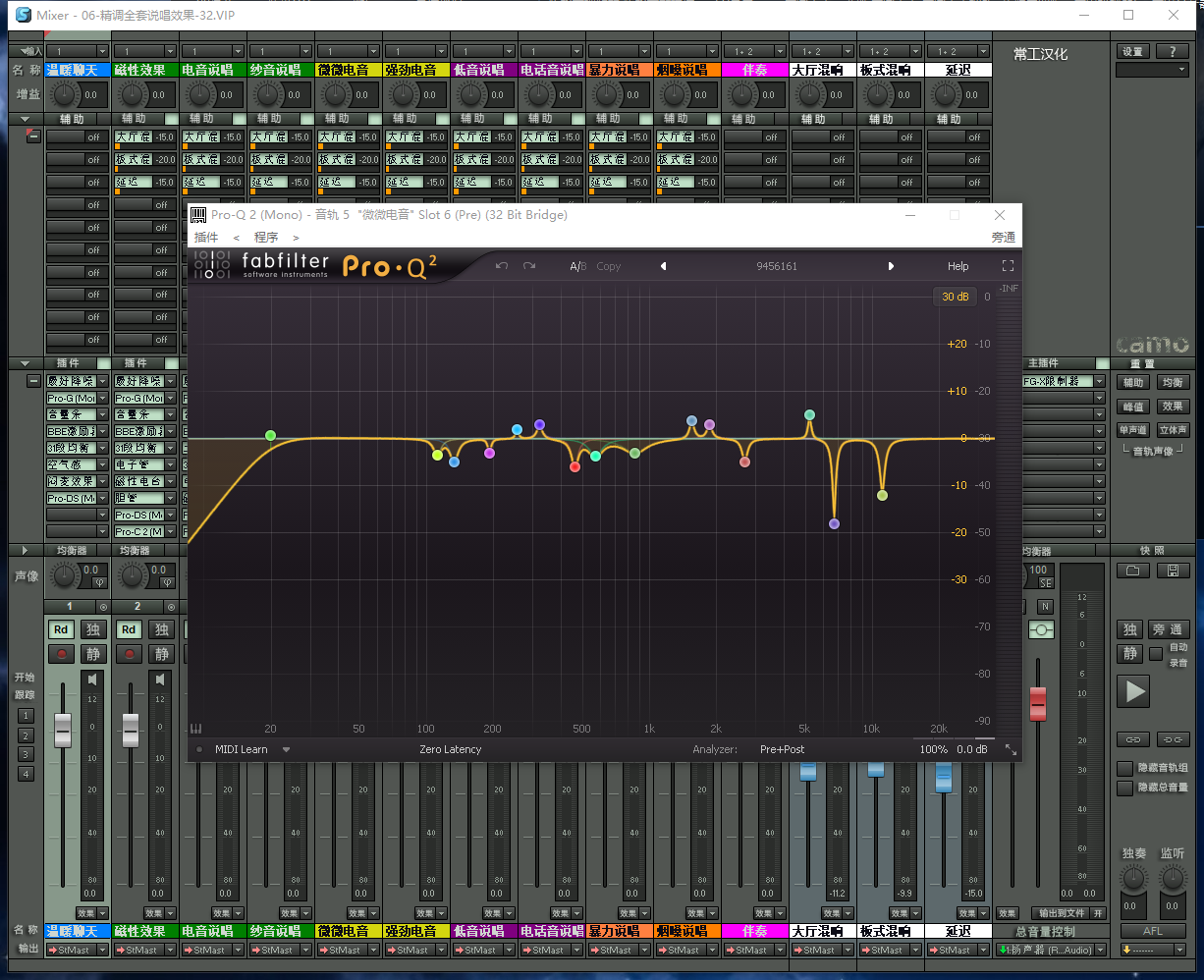Screen dimensions: 1204x980
Task: Redo the change in Pro-Q 2
Action: [529, 266]
